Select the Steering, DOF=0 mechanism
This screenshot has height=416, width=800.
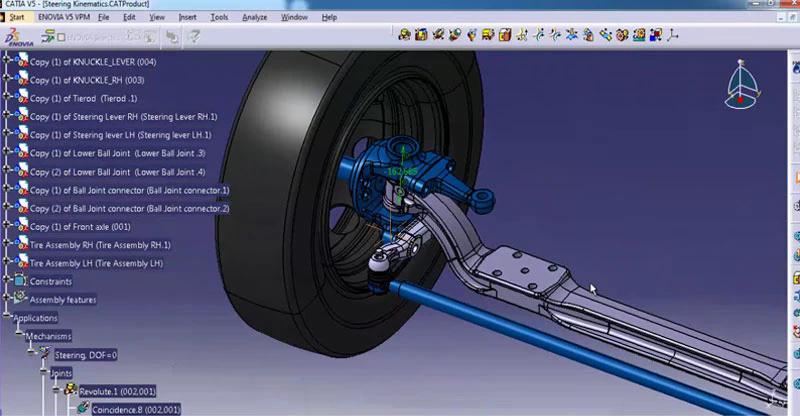(x=86, y=355)
